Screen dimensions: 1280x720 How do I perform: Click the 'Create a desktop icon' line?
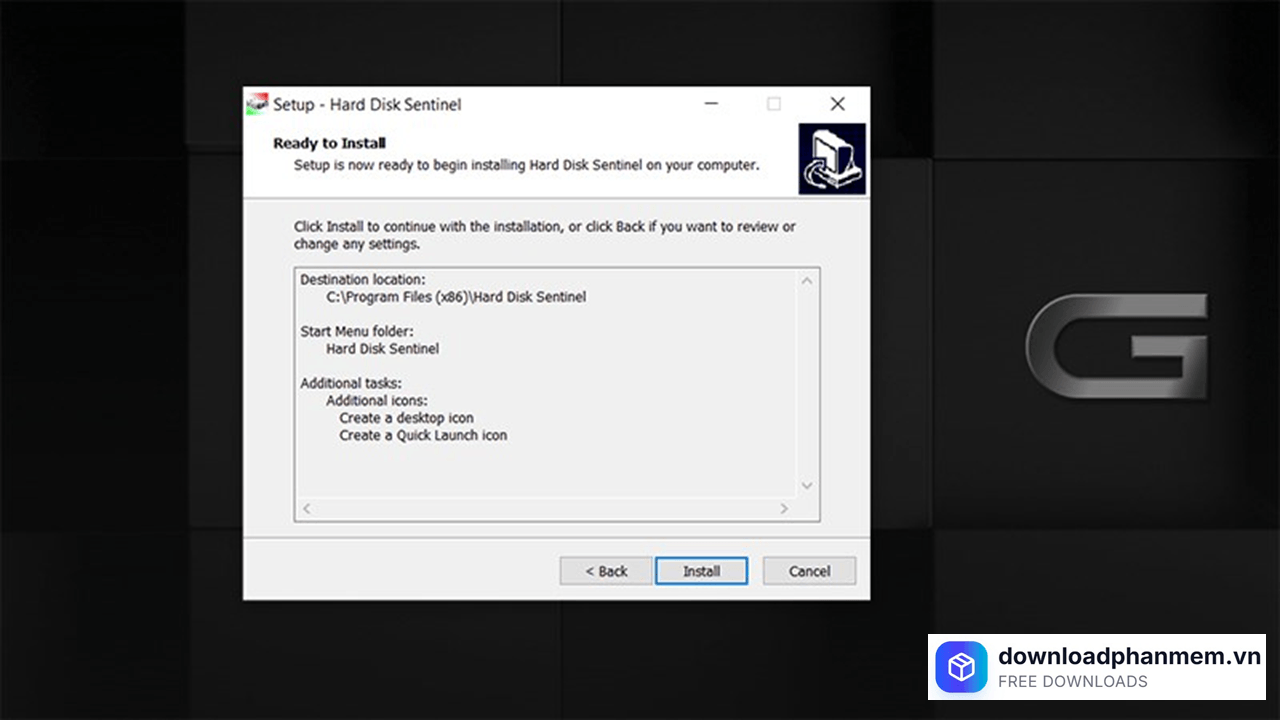(x=406, y=418)
